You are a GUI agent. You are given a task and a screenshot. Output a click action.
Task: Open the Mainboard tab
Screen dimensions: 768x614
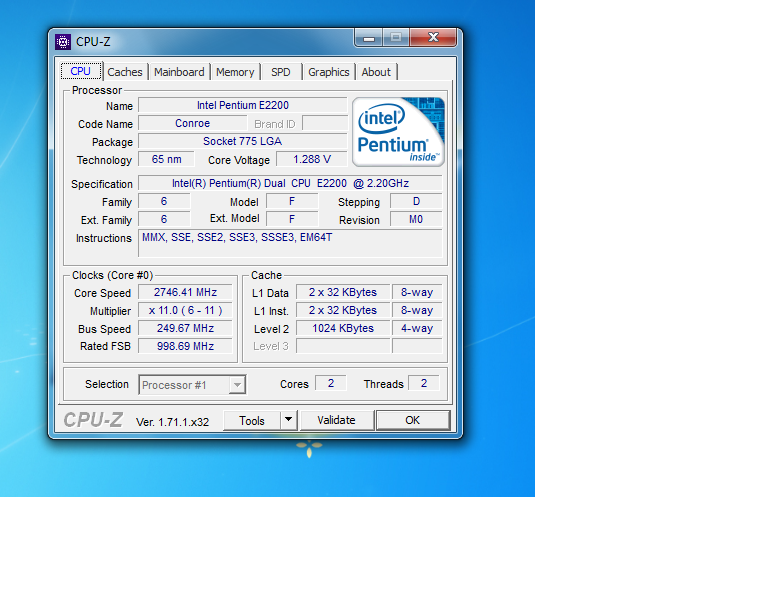point(179,72)
